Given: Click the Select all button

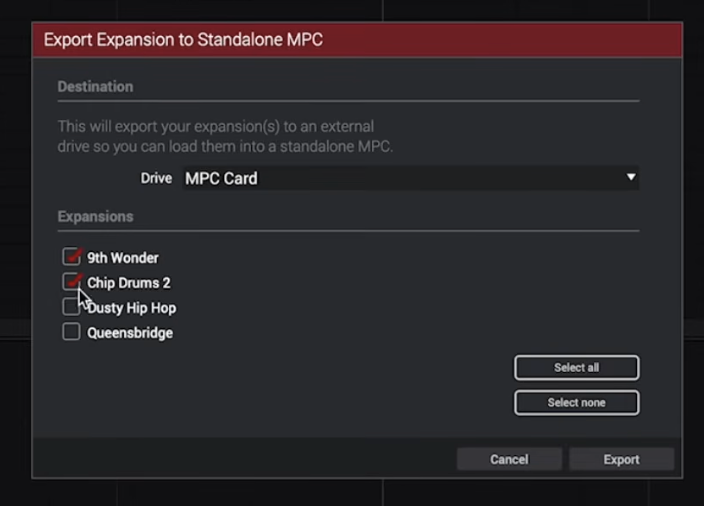Looking at the screenshot, I should (x=576, y=368).
